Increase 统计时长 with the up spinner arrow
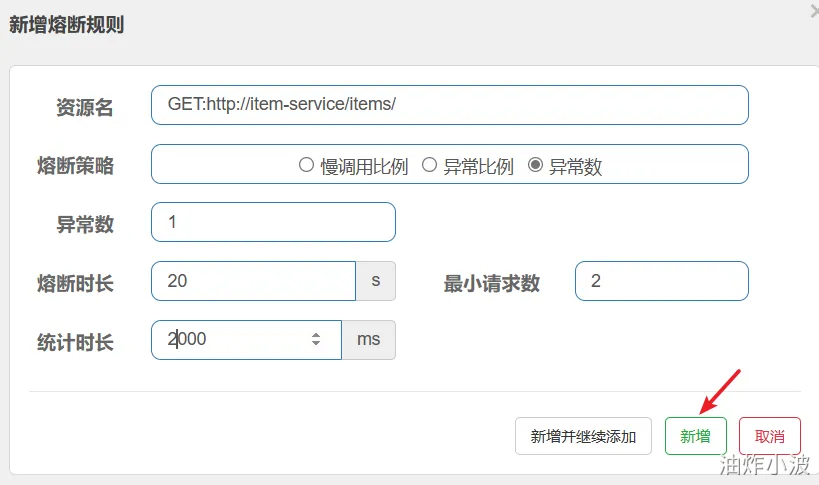Screen dimensions: 819x485 (x=316, y=334)
